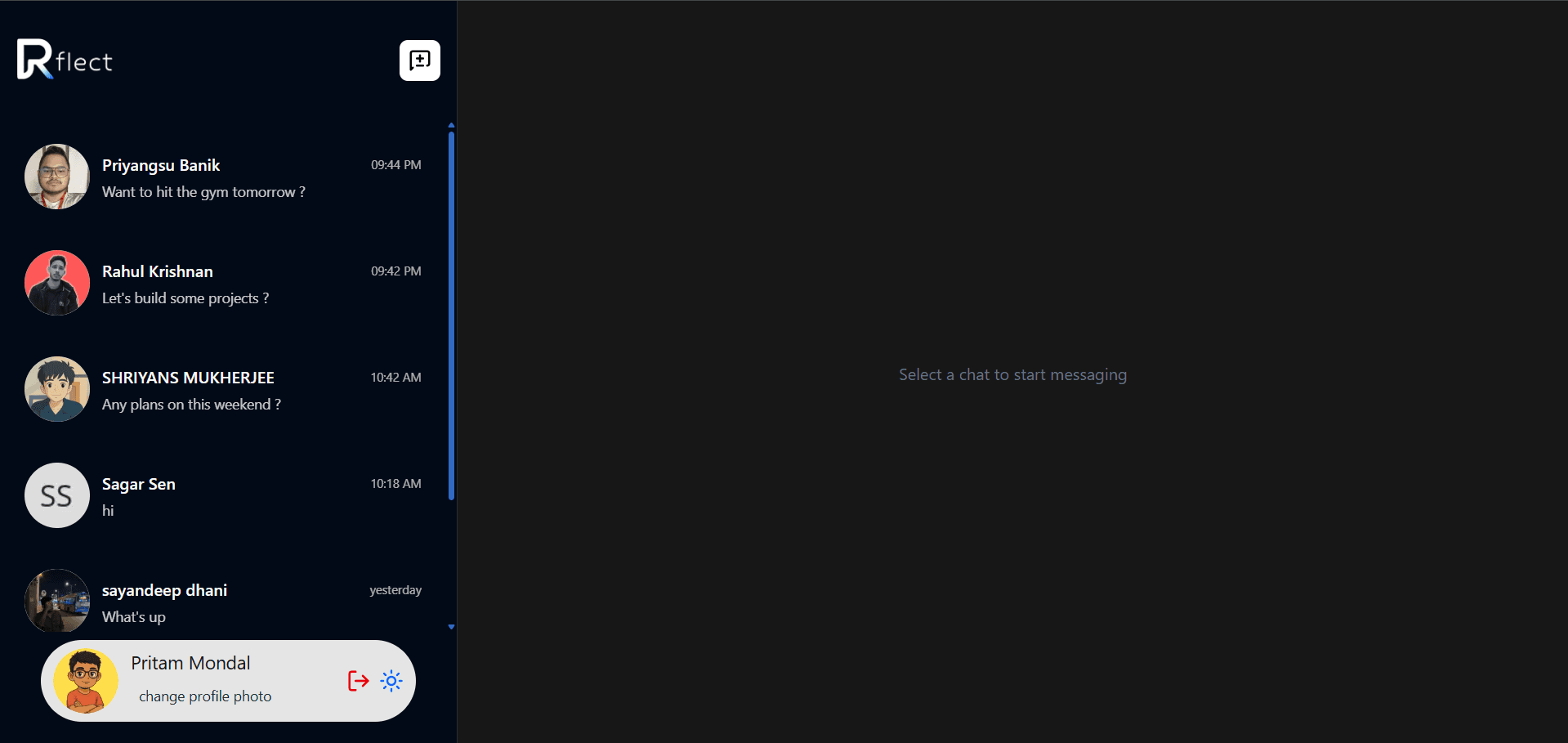Click Sagar Sen's SS avatar
The image size is (1568, 743).
coord(56,495)
